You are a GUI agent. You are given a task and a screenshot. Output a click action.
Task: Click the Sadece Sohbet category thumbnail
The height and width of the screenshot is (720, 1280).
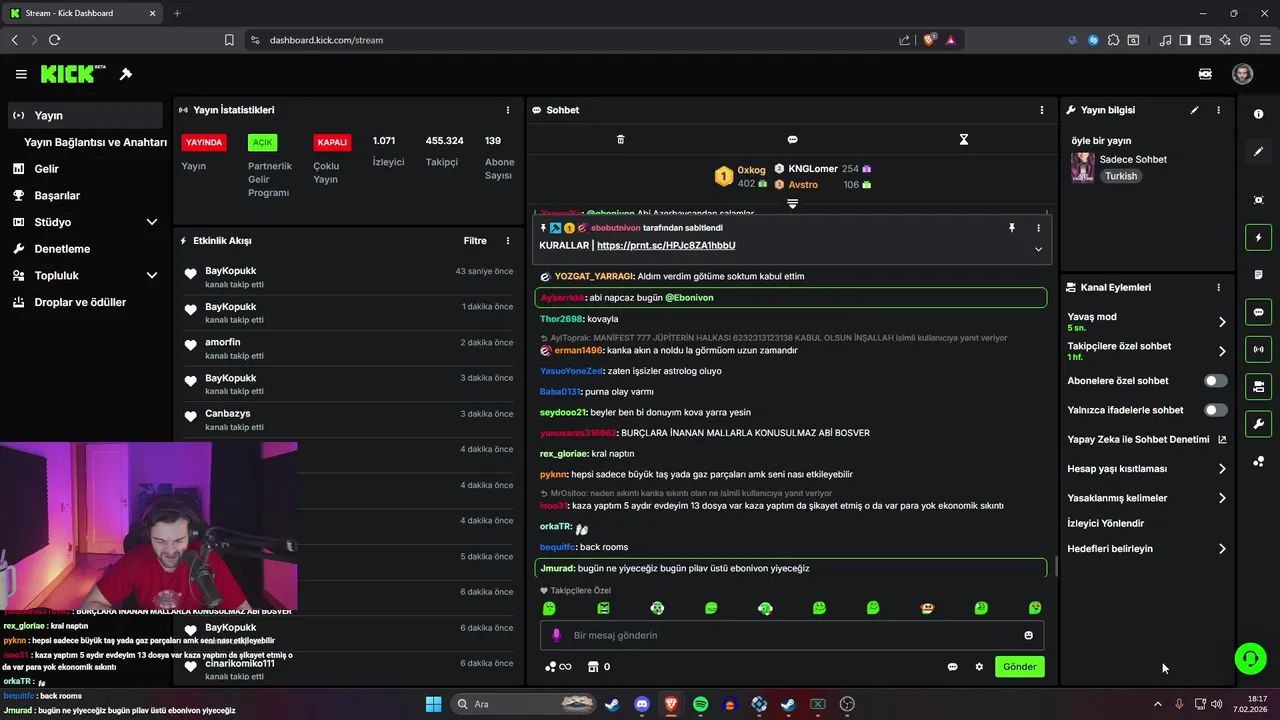1083,167
